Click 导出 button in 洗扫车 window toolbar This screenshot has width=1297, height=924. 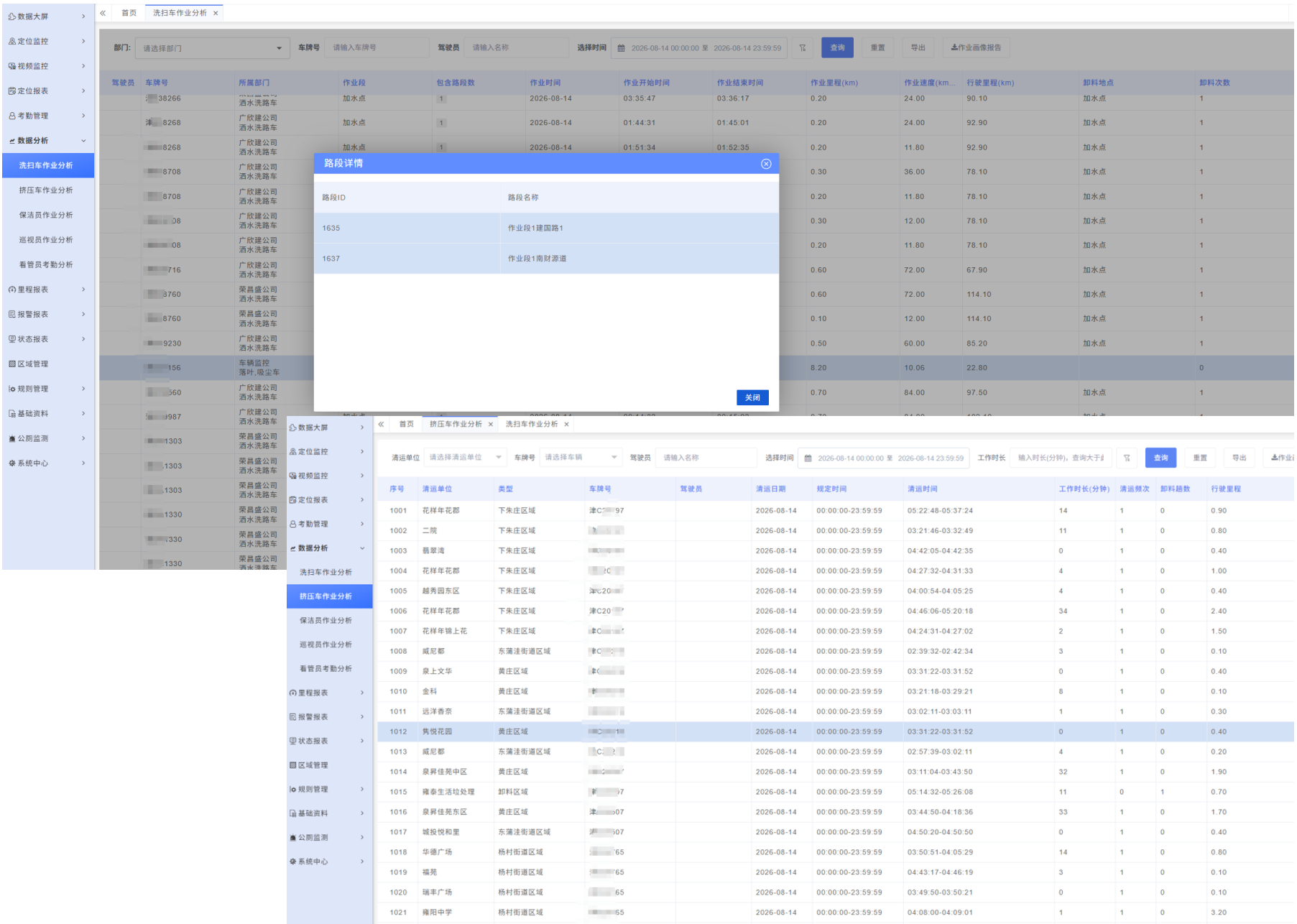[918, 48]
